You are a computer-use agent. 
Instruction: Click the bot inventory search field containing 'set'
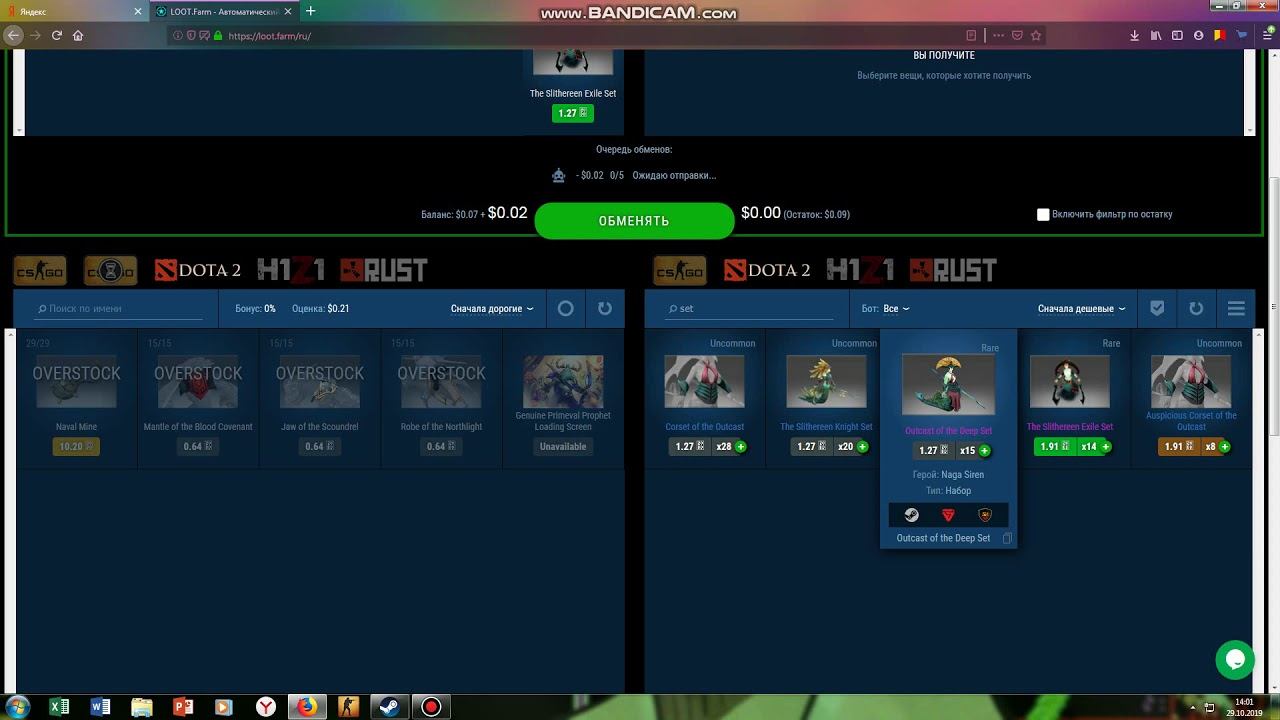[750, 309]
